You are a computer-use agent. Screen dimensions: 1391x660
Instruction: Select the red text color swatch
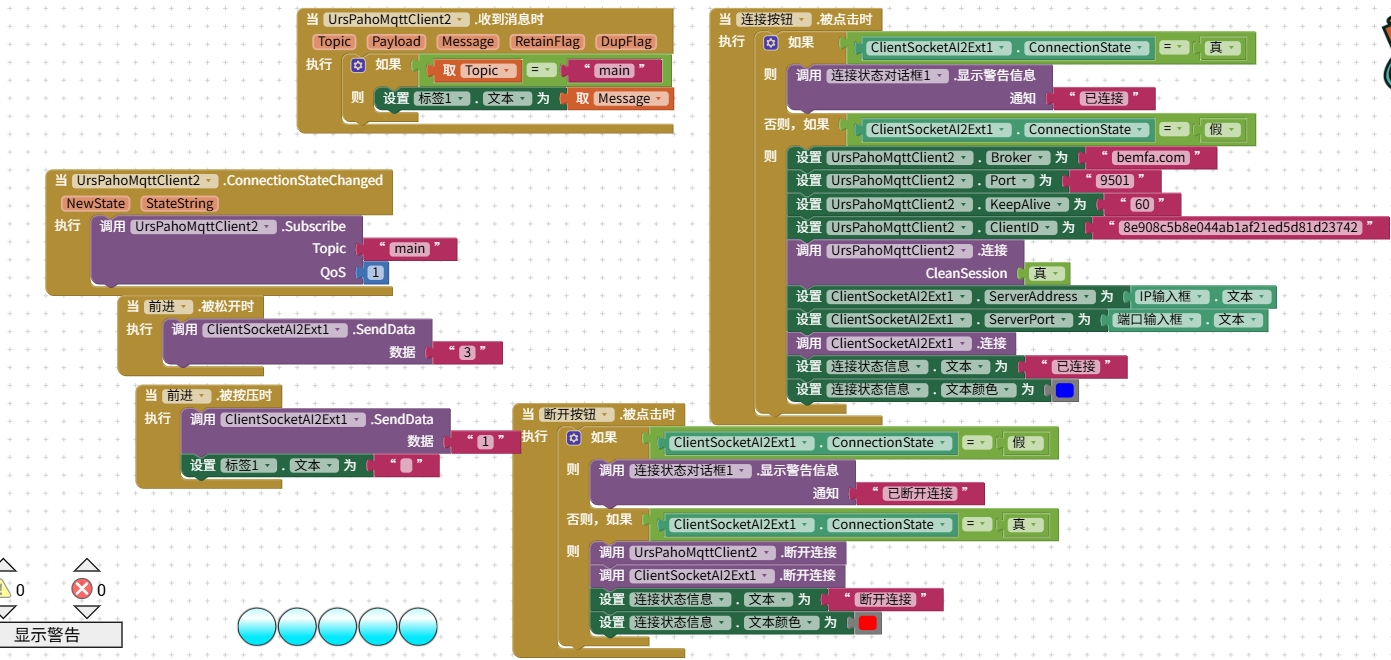pos(867,623)
